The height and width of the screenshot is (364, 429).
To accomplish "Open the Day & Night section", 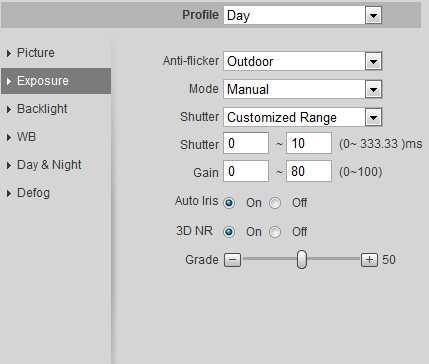I will click(x=49, y=165).
